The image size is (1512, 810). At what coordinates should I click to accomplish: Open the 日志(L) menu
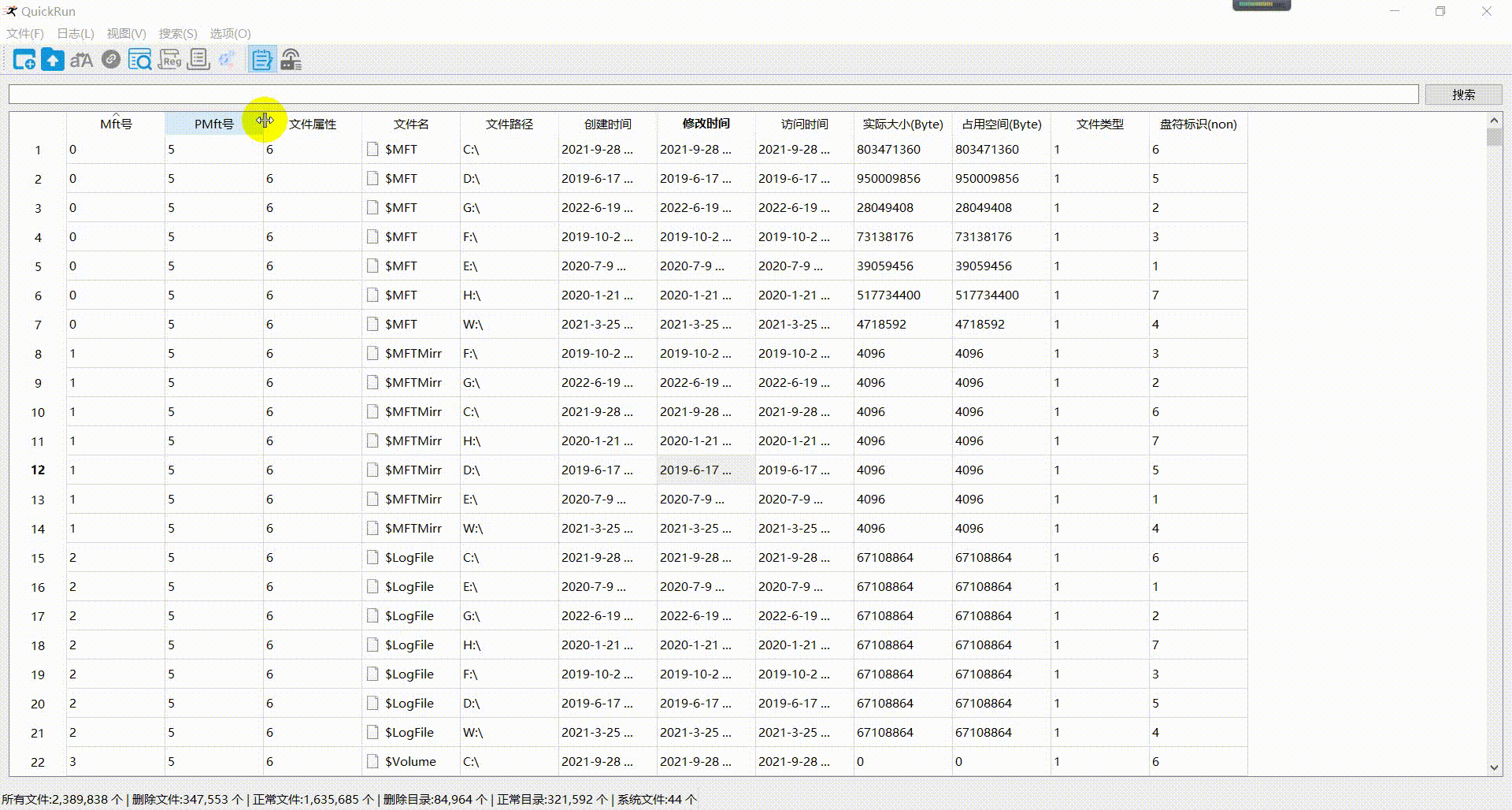76,33
